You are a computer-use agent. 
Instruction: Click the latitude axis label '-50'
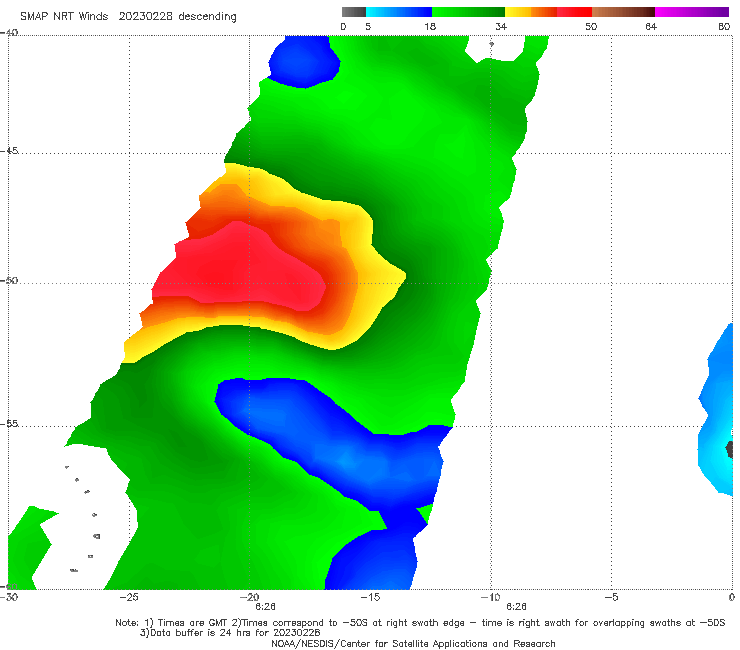9,280
